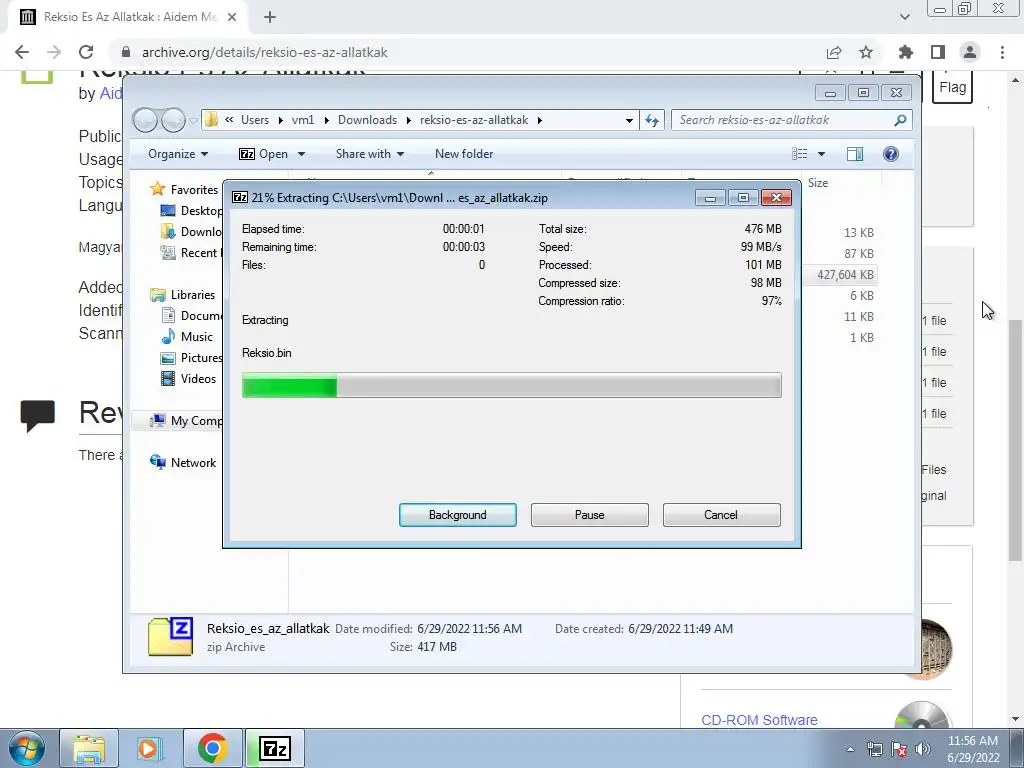Open the Chrome profile avatar
This screenshot has width=1024, height=768.
pyautogui.click(x=970, y=52)
